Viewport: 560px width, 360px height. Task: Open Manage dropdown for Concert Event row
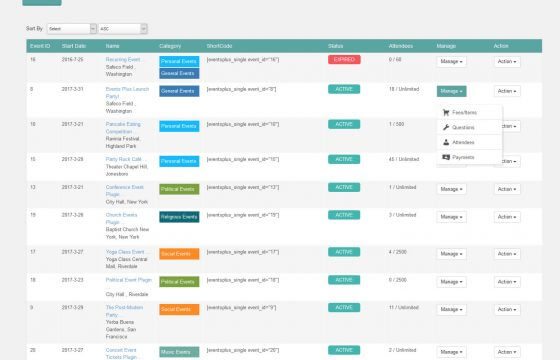451,352
